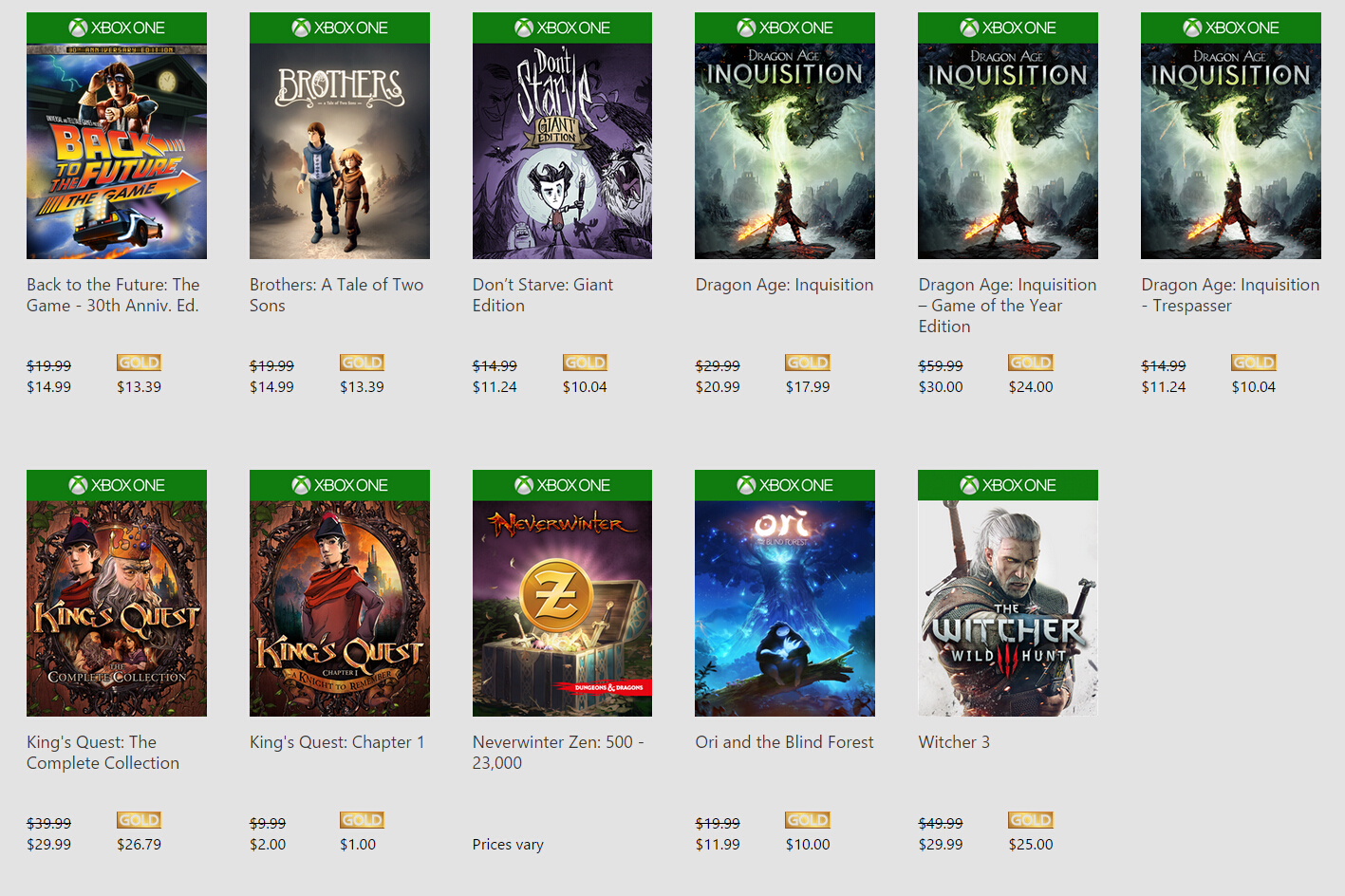Open Brothers: A Tale of Two Sons title
This screenshot has width=1345, height=896.
(x=336, y=295)
